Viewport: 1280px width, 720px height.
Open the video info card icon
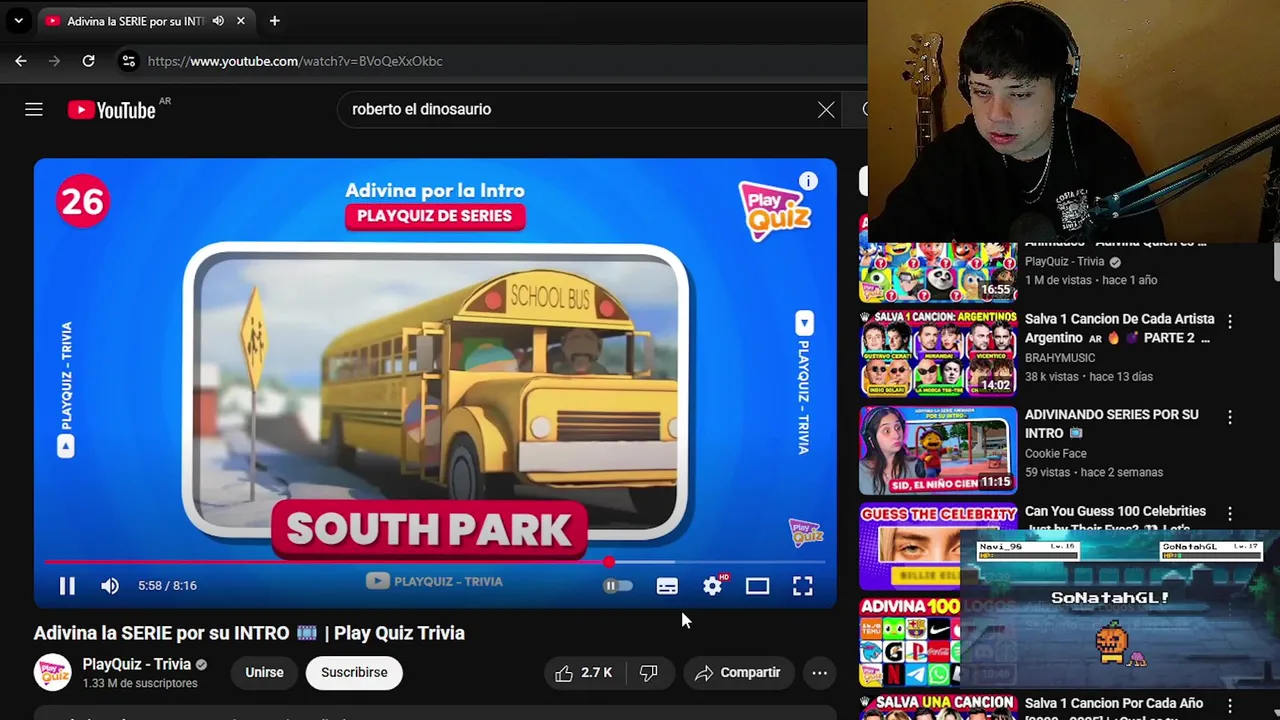click(x=808, y=181)
